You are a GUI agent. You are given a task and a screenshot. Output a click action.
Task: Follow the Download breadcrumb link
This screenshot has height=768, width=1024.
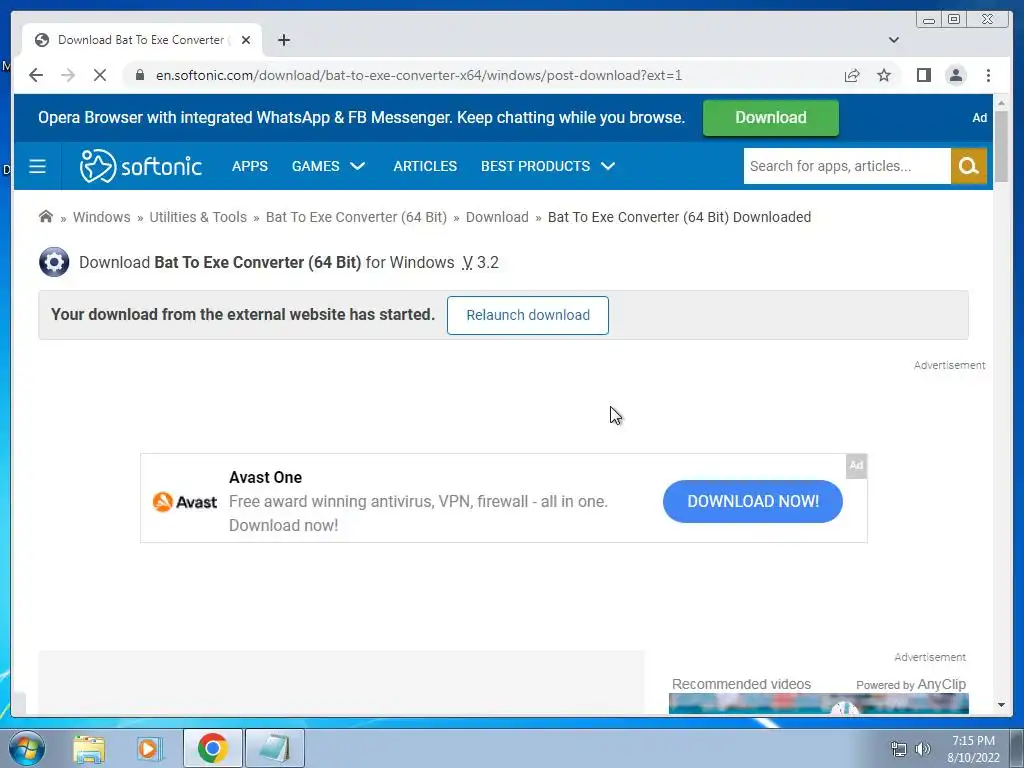click(497, 217)
